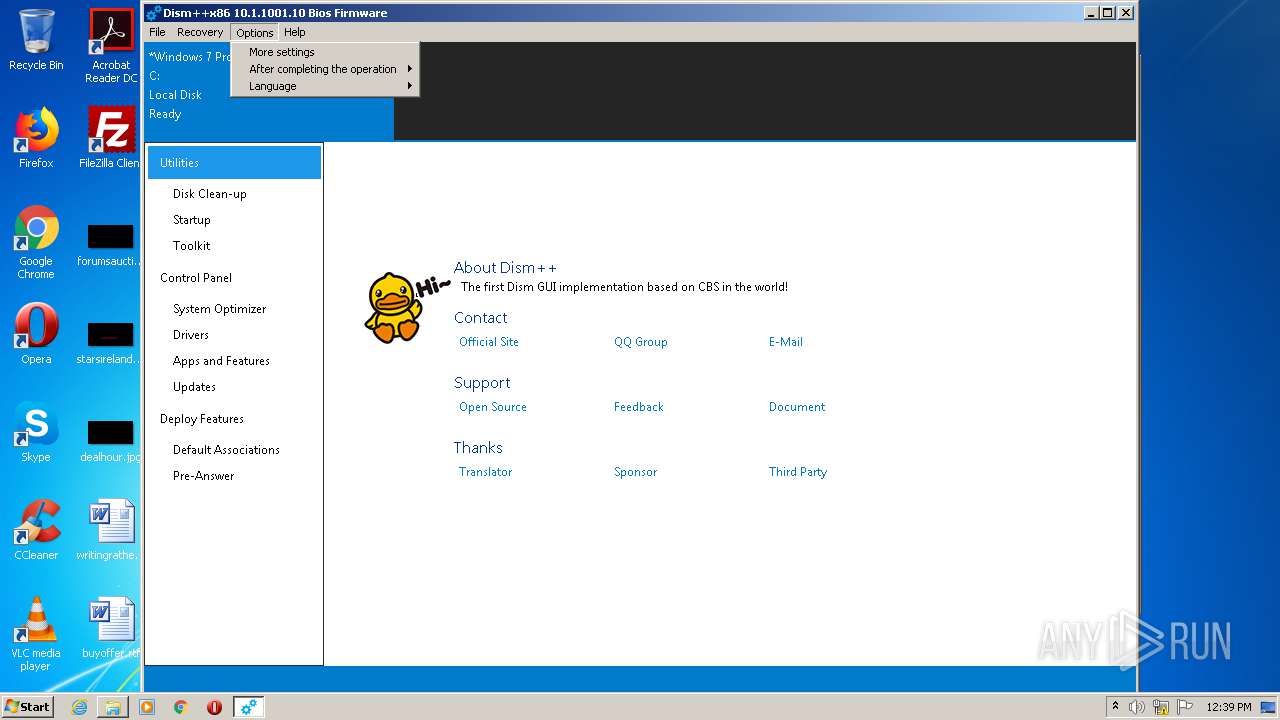Show hidden system tray icons
The image size is (1280, 720).
(x=1115, y=706)
